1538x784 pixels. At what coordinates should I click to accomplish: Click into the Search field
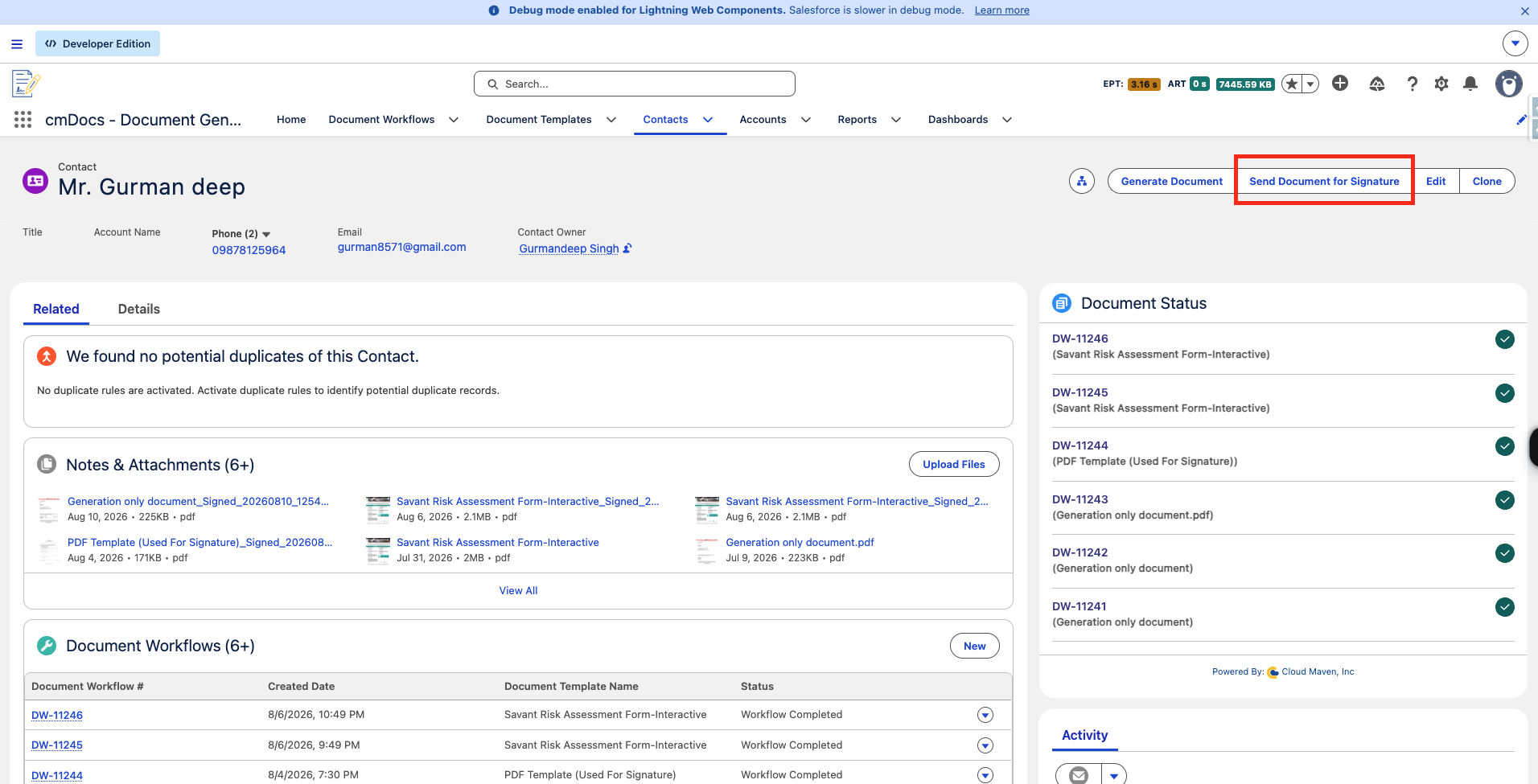[x=635, y=84]
